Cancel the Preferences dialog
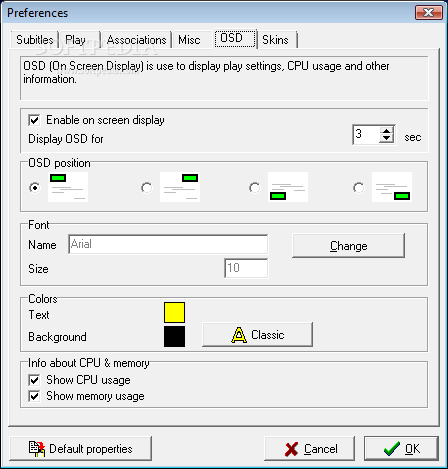This screenshot has width=448, height=469. [x=309, y=449]
